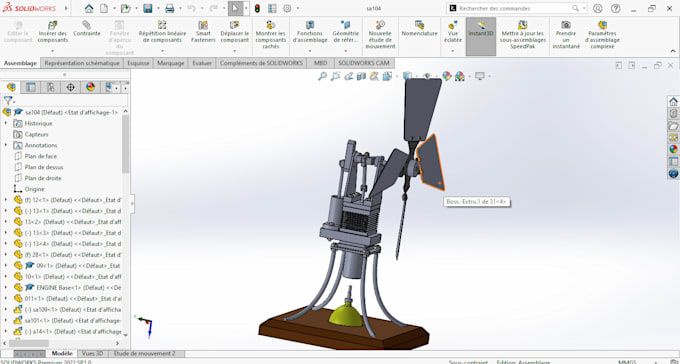Select Plan de dessus in tree
This screenshot has width=680, height=364.
pyautogui.click(x=44, y=167)
